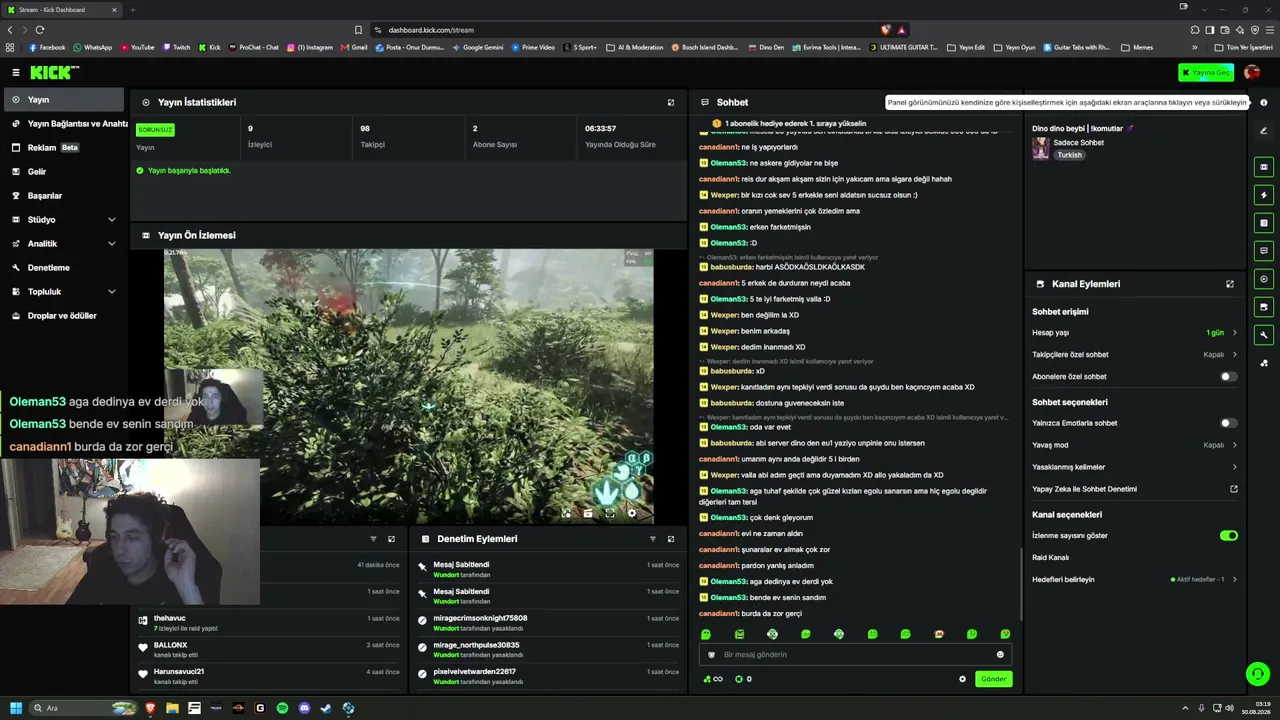Click the Windows taskbar search box
The height and width of the screenshot is (720, 1280).
82,708
